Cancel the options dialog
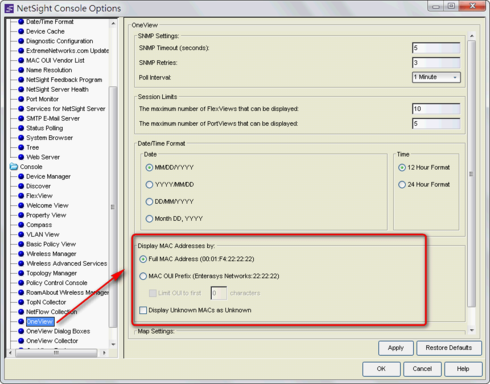This screenshot has width=490, height=384. [422, 369]
